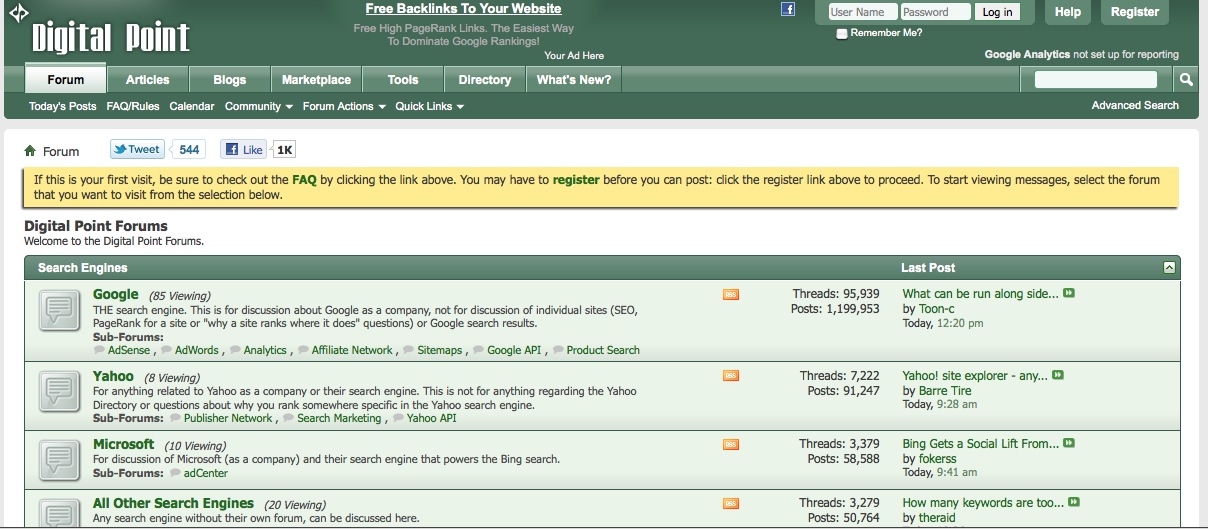Click the Password input field
This screenshot has width=1208, height=529.
pos(935,12)
